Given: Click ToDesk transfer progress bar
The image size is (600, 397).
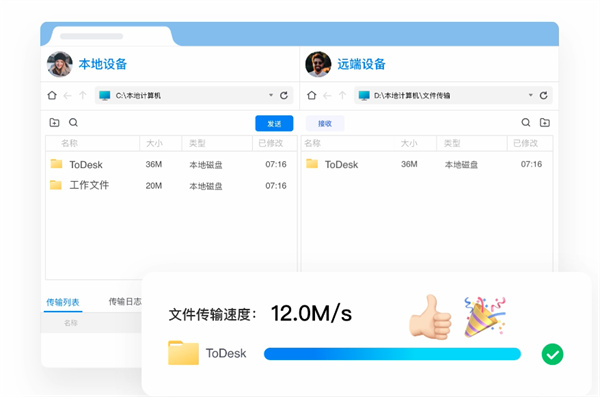Looking at the screenshot, I should (x=392, y=354).
